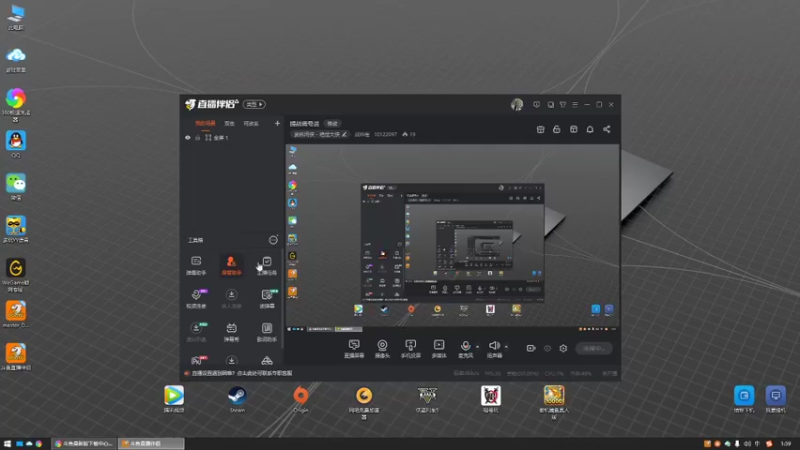Toggle visibility eye of 全屏 1 source

tap(188, 138)
